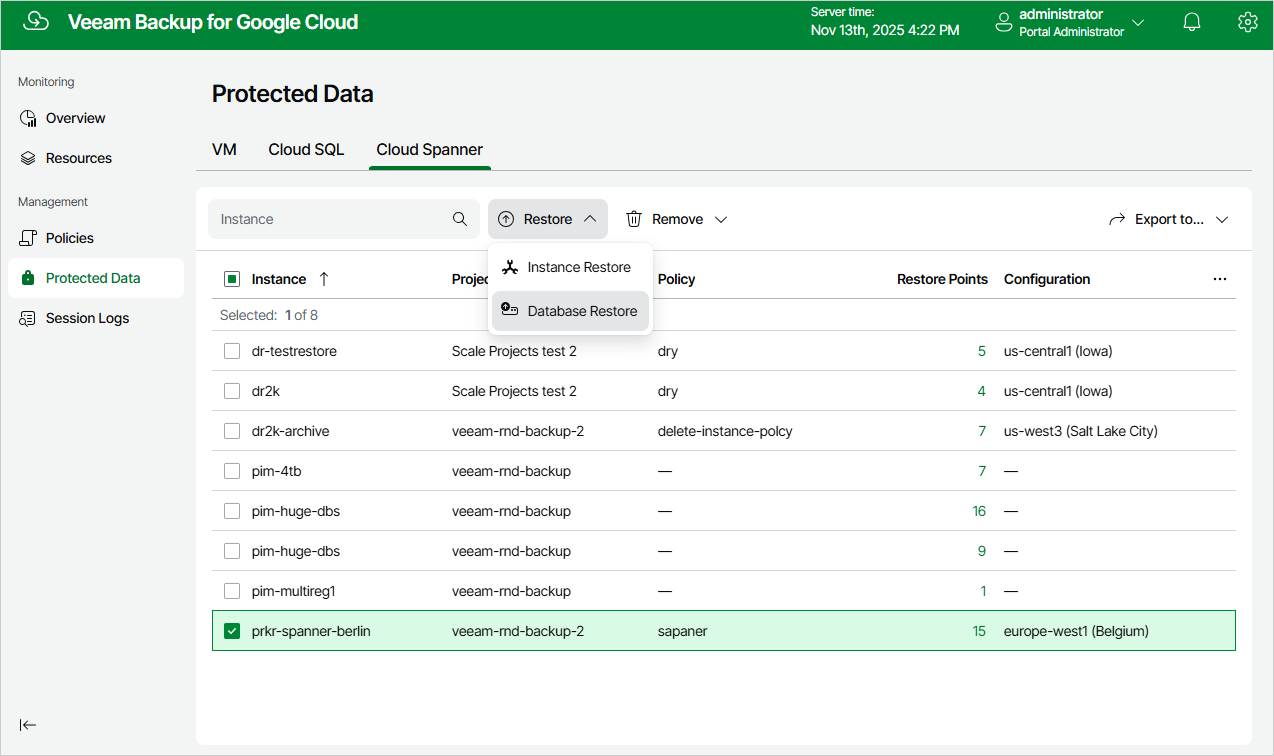Click the Veeam cloud logo icon
Image resolution: width=1274 pixels, height=756 pixels.
[36, 22]
